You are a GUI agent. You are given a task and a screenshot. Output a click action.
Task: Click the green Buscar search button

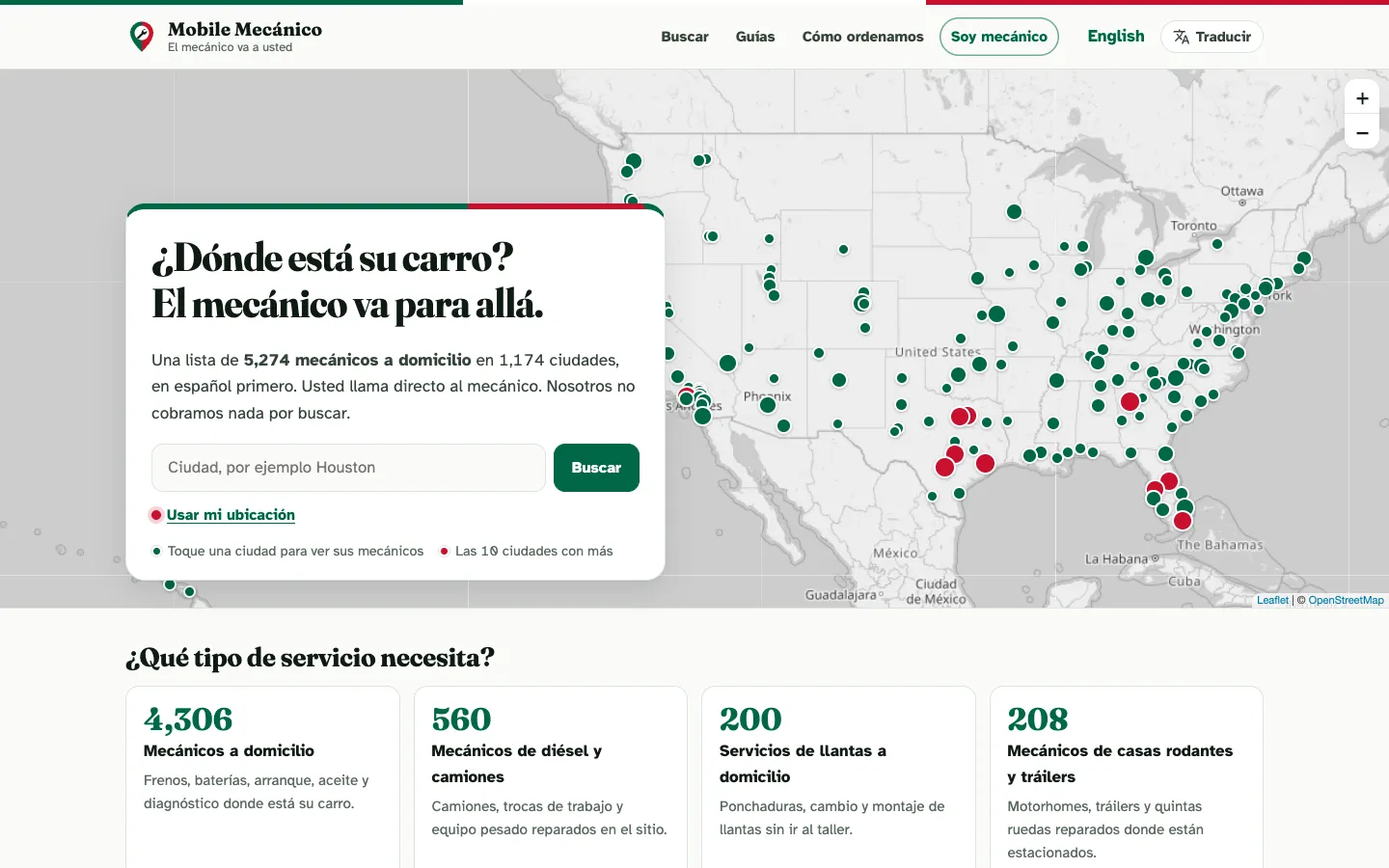[x=596, y=468]
